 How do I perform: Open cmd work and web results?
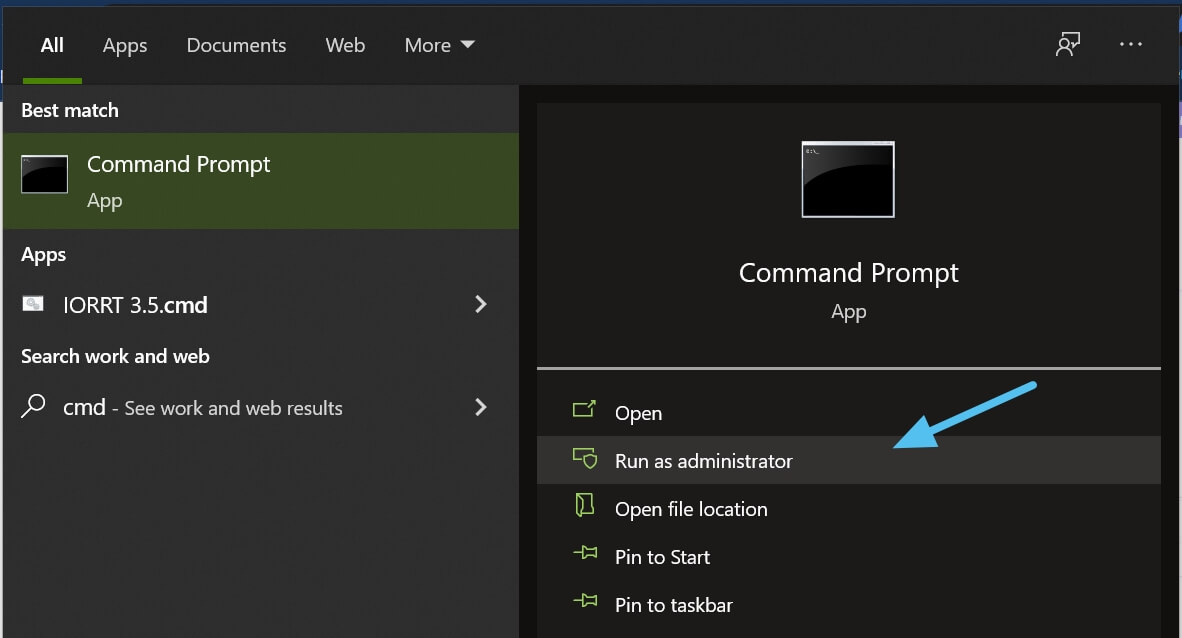(x=261, y=408)
